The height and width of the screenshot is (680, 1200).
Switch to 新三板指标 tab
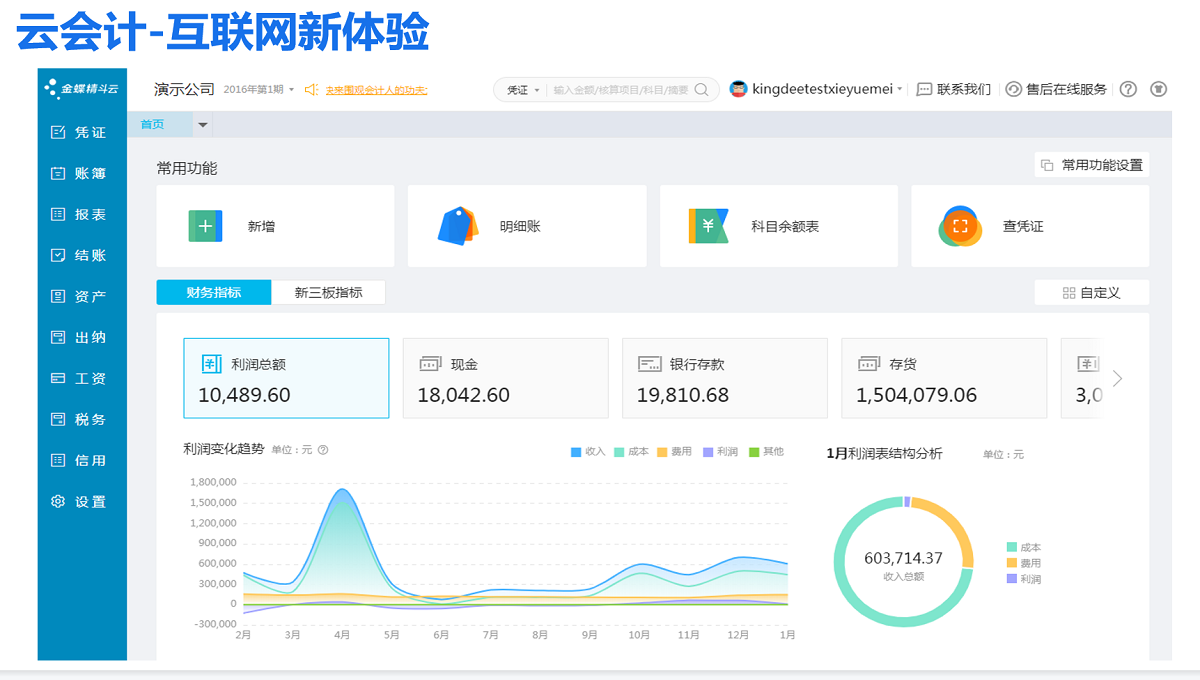(x=328, y=293)
